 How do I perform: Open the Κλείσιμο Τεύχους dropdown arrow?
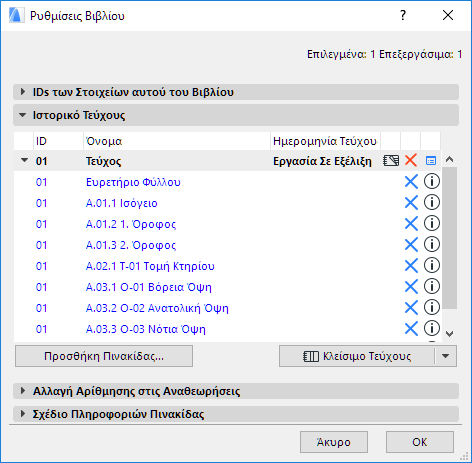pos(446,356)
